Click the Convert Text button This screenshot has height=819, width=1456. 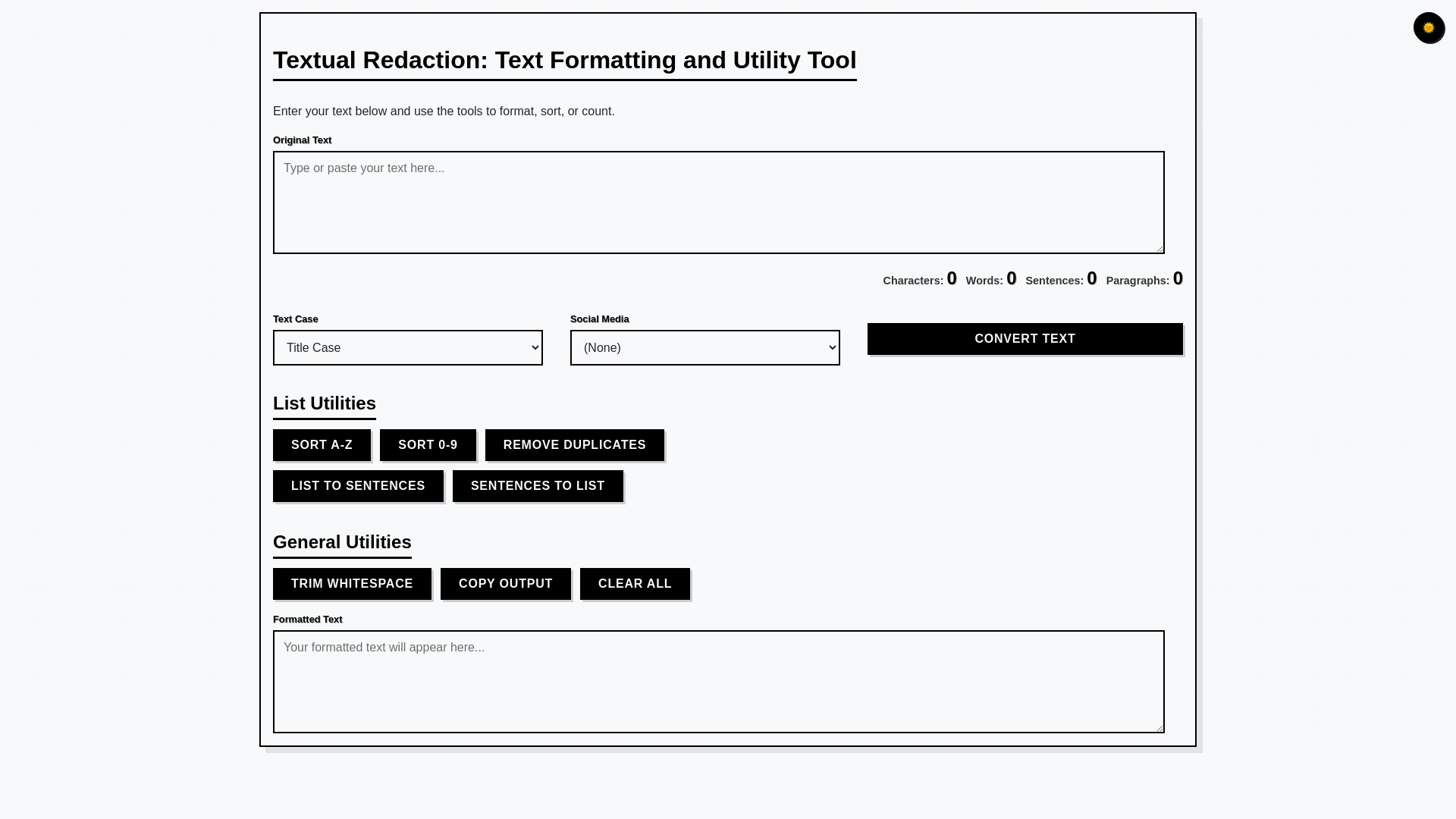[x=1025, y=339]
